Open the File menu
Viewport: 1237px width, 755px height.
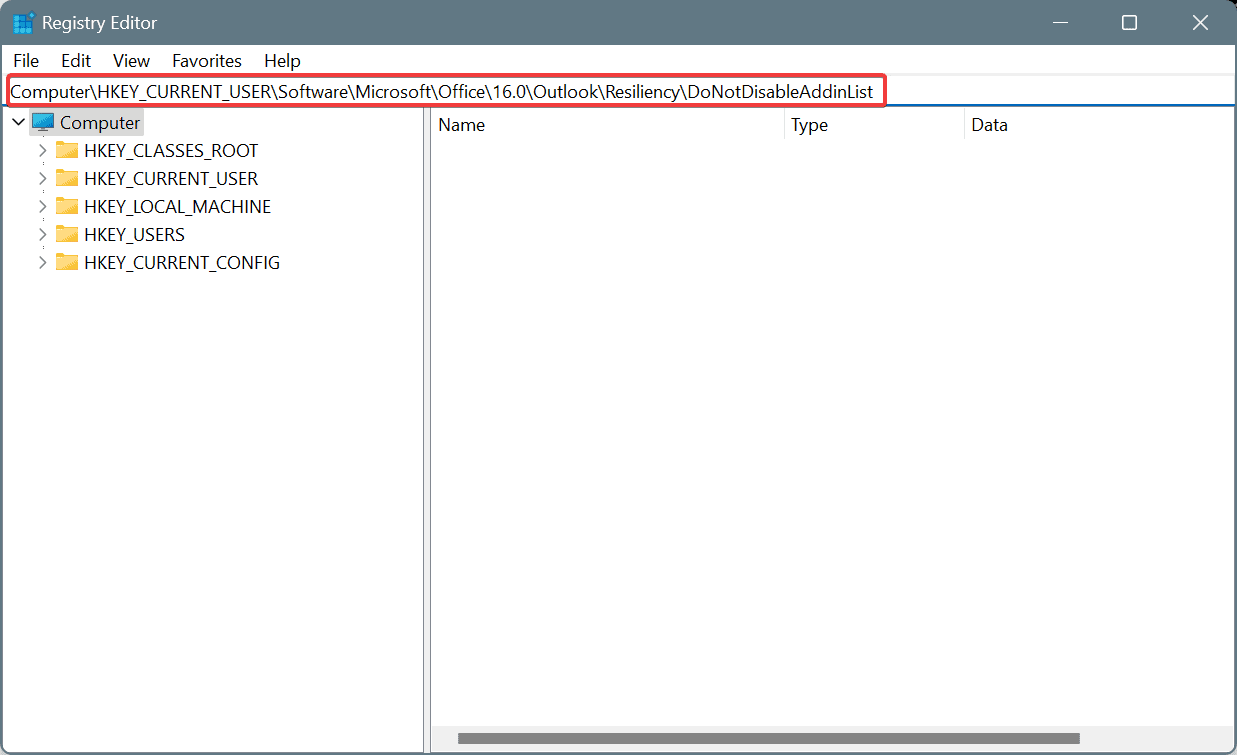[26, 61]
